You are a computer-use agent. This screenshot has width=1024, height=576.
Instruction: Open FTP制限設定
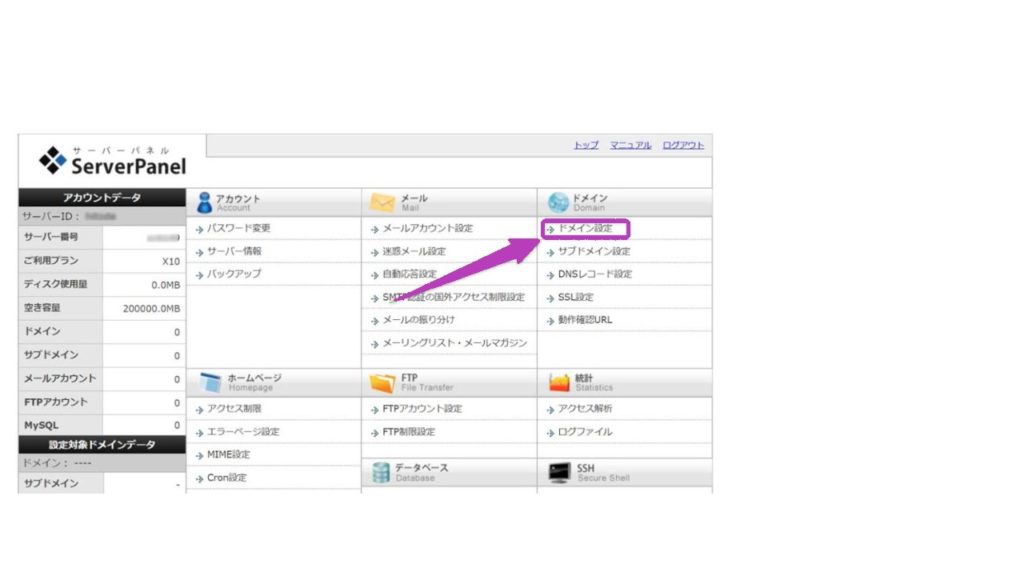[408, 432]
